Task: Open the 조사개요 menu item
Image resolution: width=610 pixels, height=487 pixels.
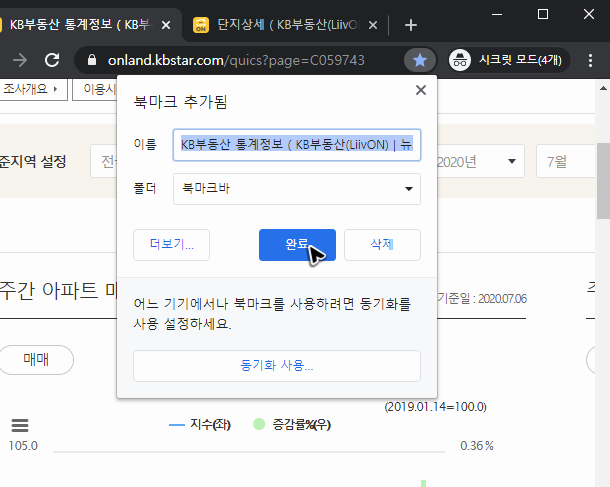Action: [x=33, y=89]
